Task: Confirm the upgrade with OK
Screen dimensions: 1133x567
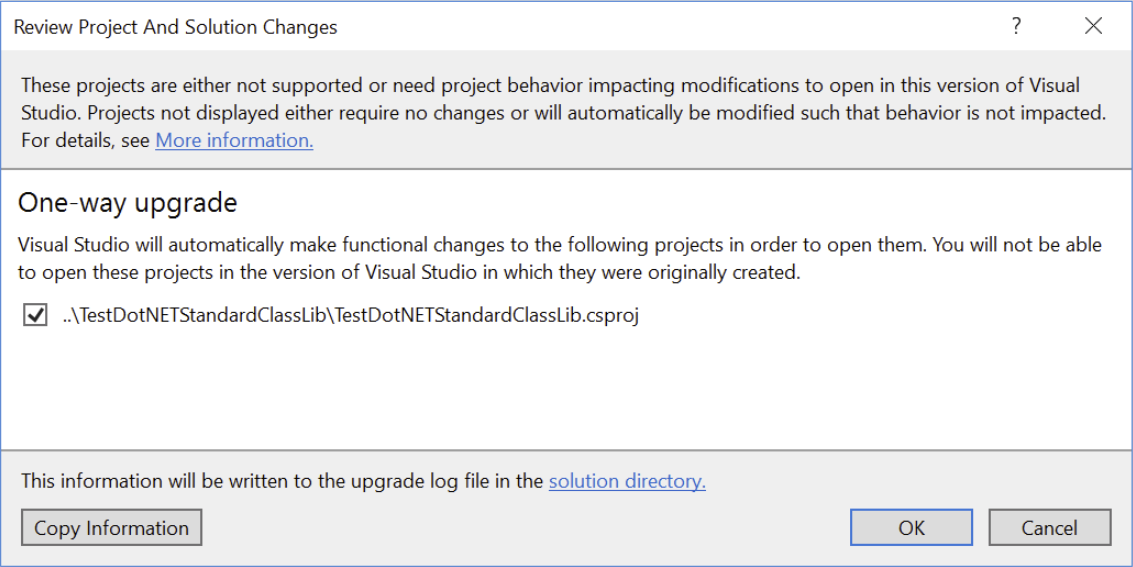Action: [x=911, y=528]
